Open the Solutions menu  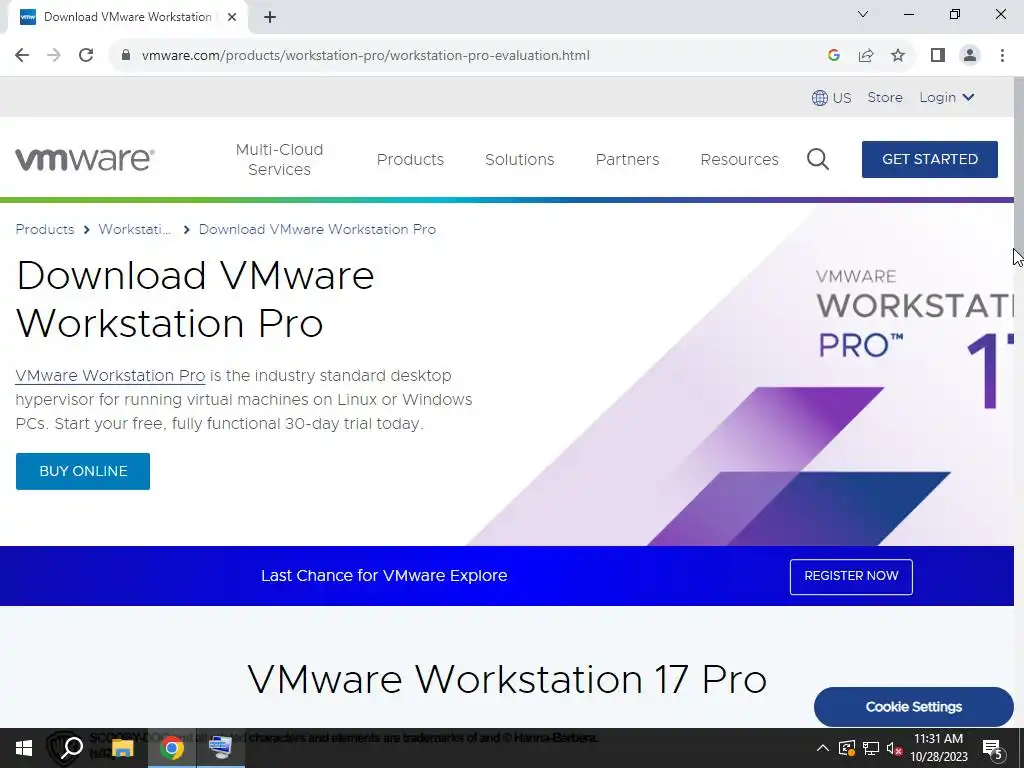520,159
